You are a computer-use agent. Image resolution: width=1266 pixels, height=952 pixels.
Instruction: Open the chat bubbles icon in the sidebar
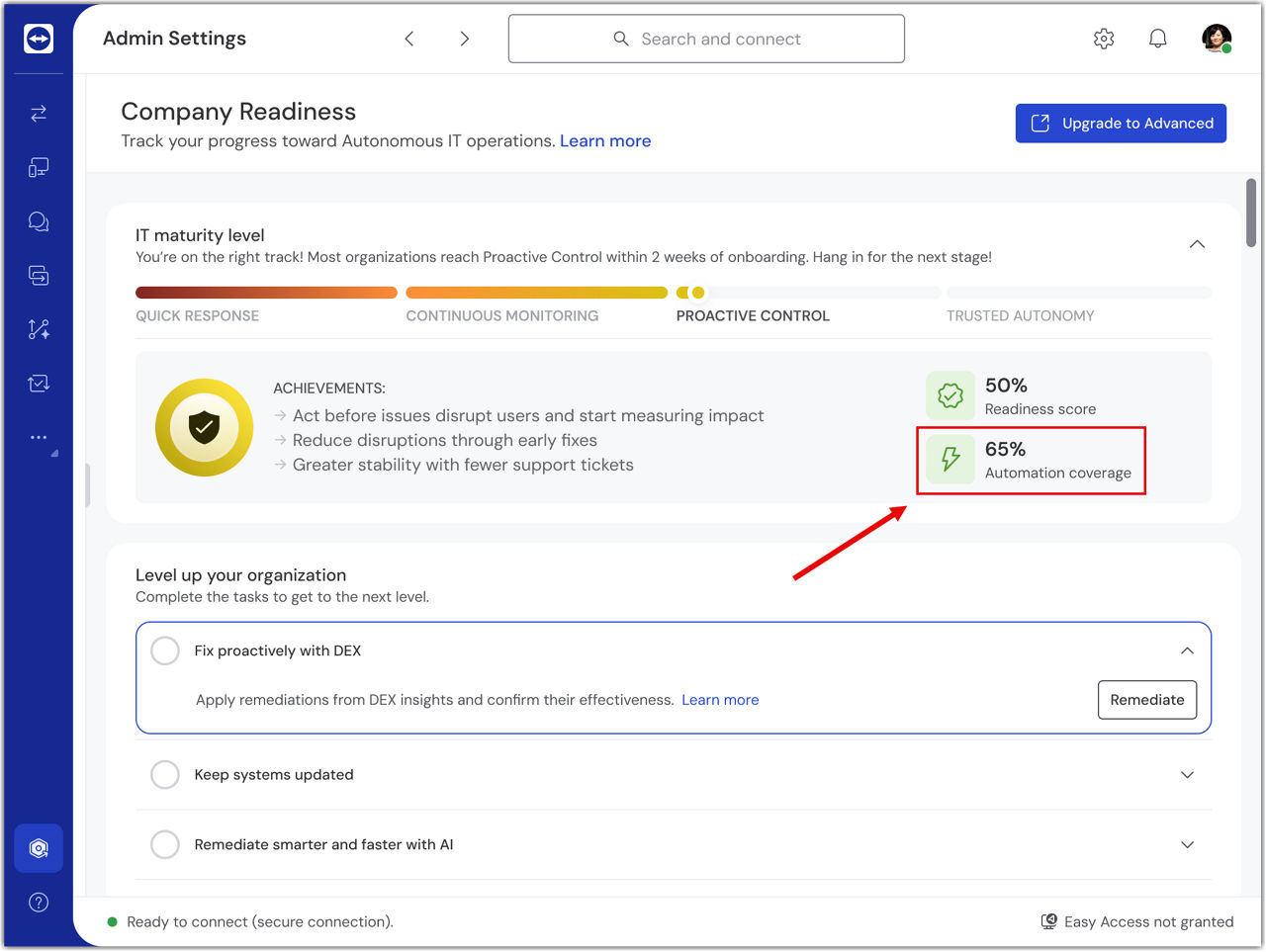[x=39, y=221]
